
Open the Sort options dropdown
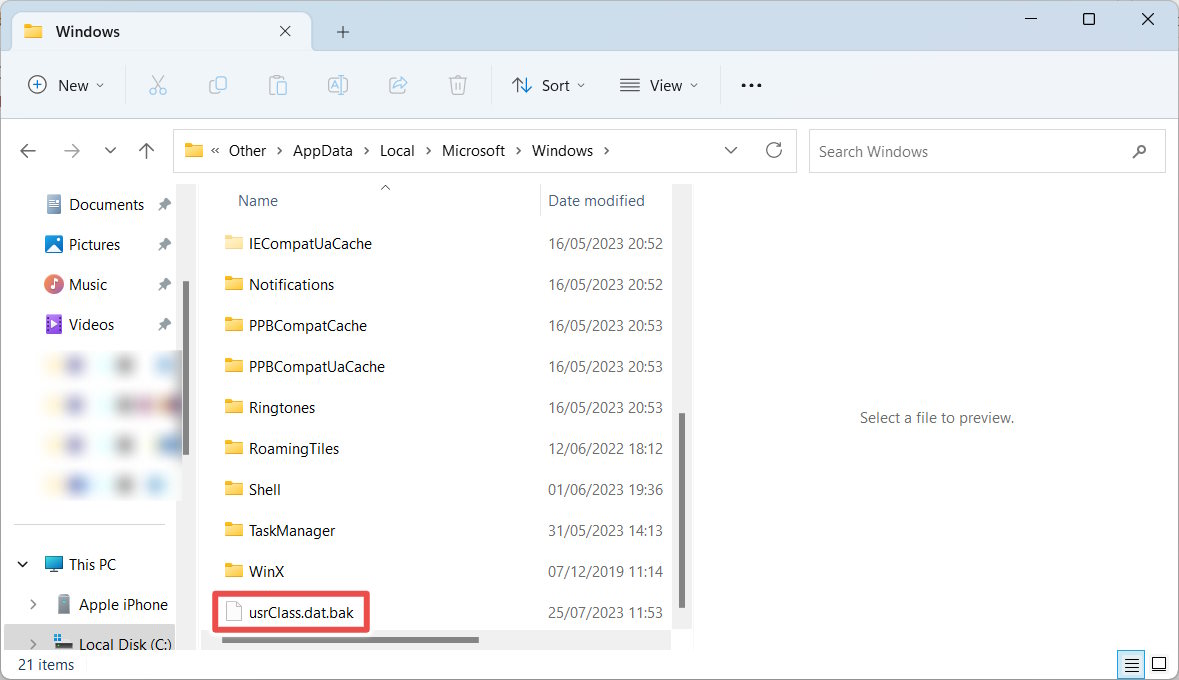549,86
